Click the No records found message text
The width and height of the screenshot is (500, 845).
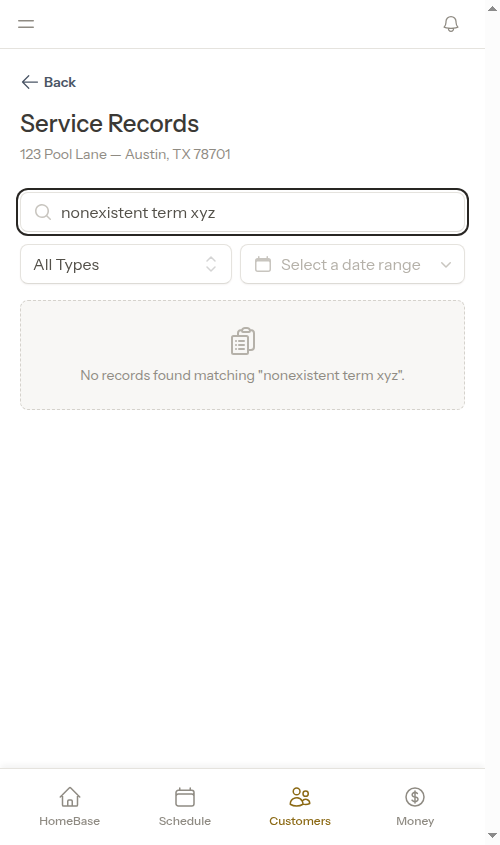pos(242,375)
